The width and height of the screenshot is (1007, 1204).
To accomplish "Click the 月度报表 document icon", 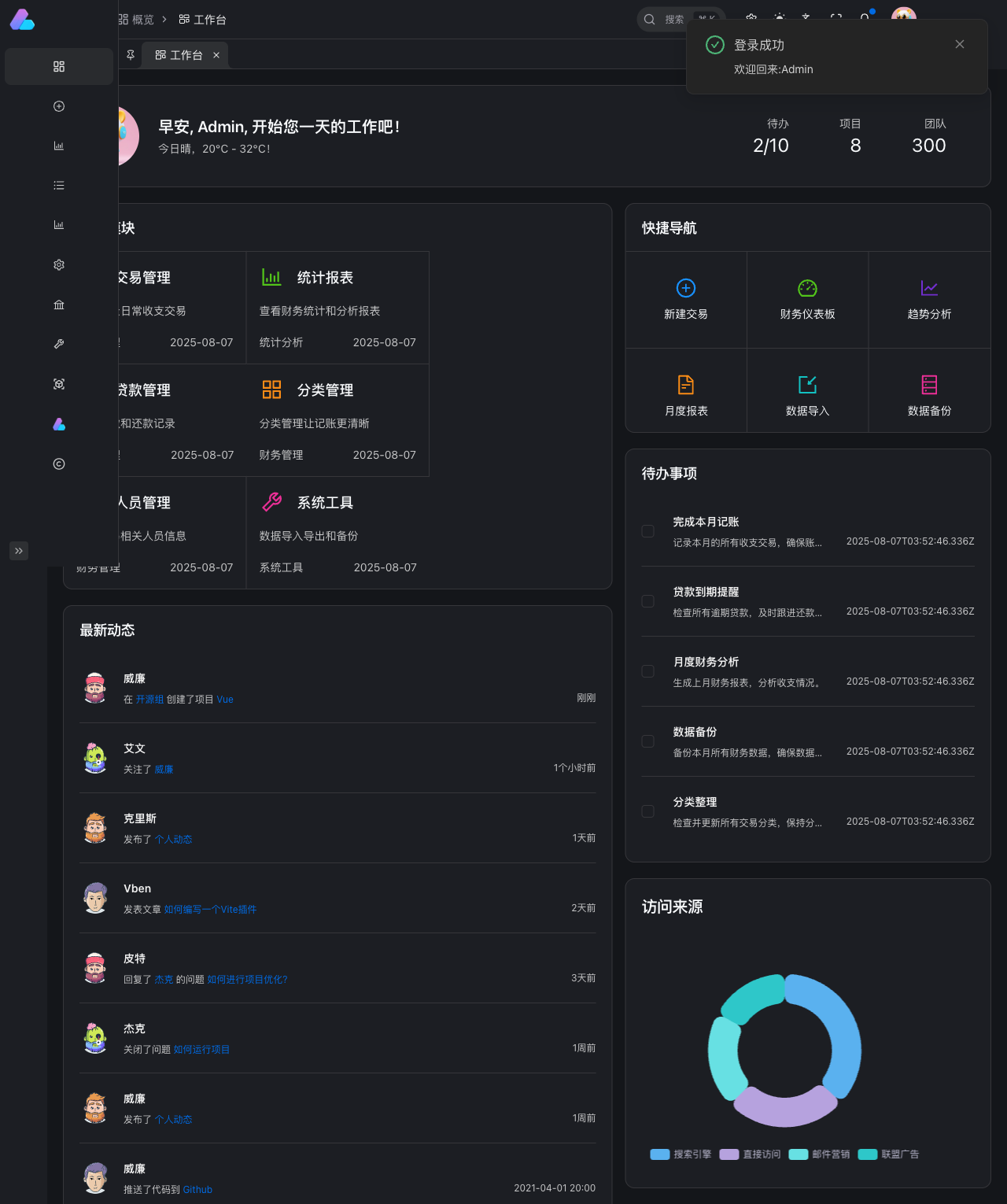I will [686, 385].
